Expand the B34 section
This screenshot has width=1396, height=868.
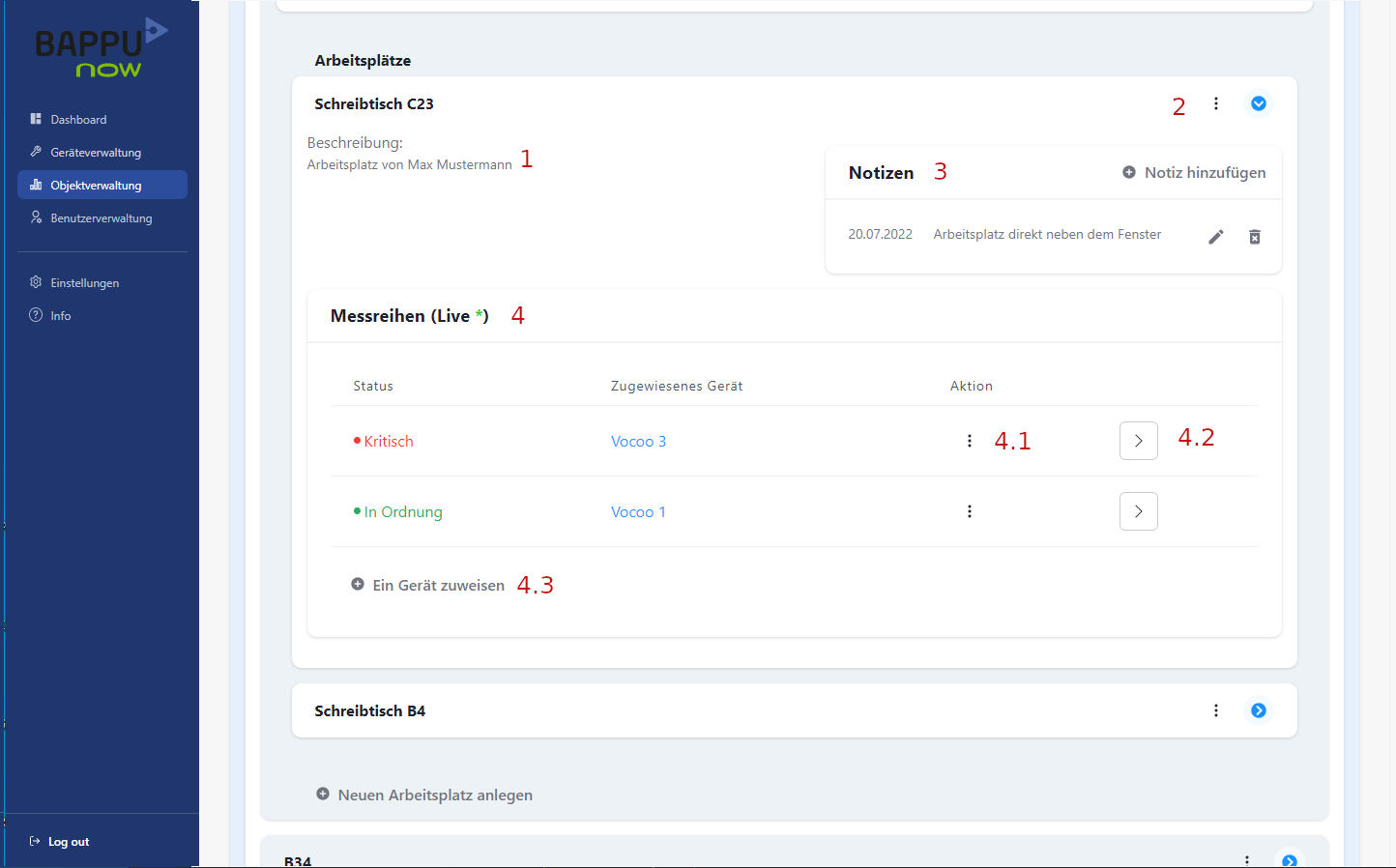coord(1290,860)
